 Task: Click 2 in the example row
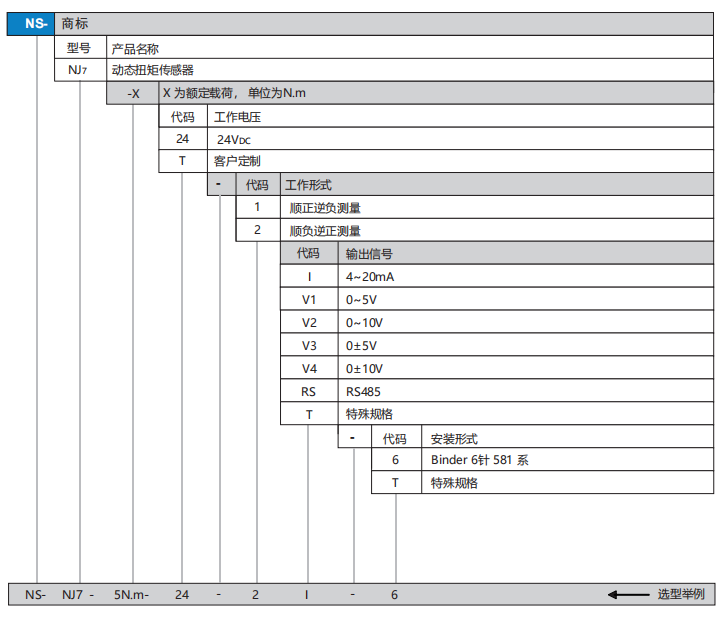tap(255, 595)
